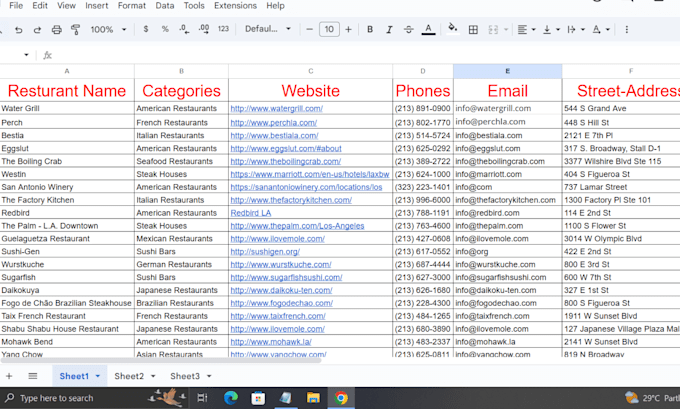Open the Redbird LA link

251,213
